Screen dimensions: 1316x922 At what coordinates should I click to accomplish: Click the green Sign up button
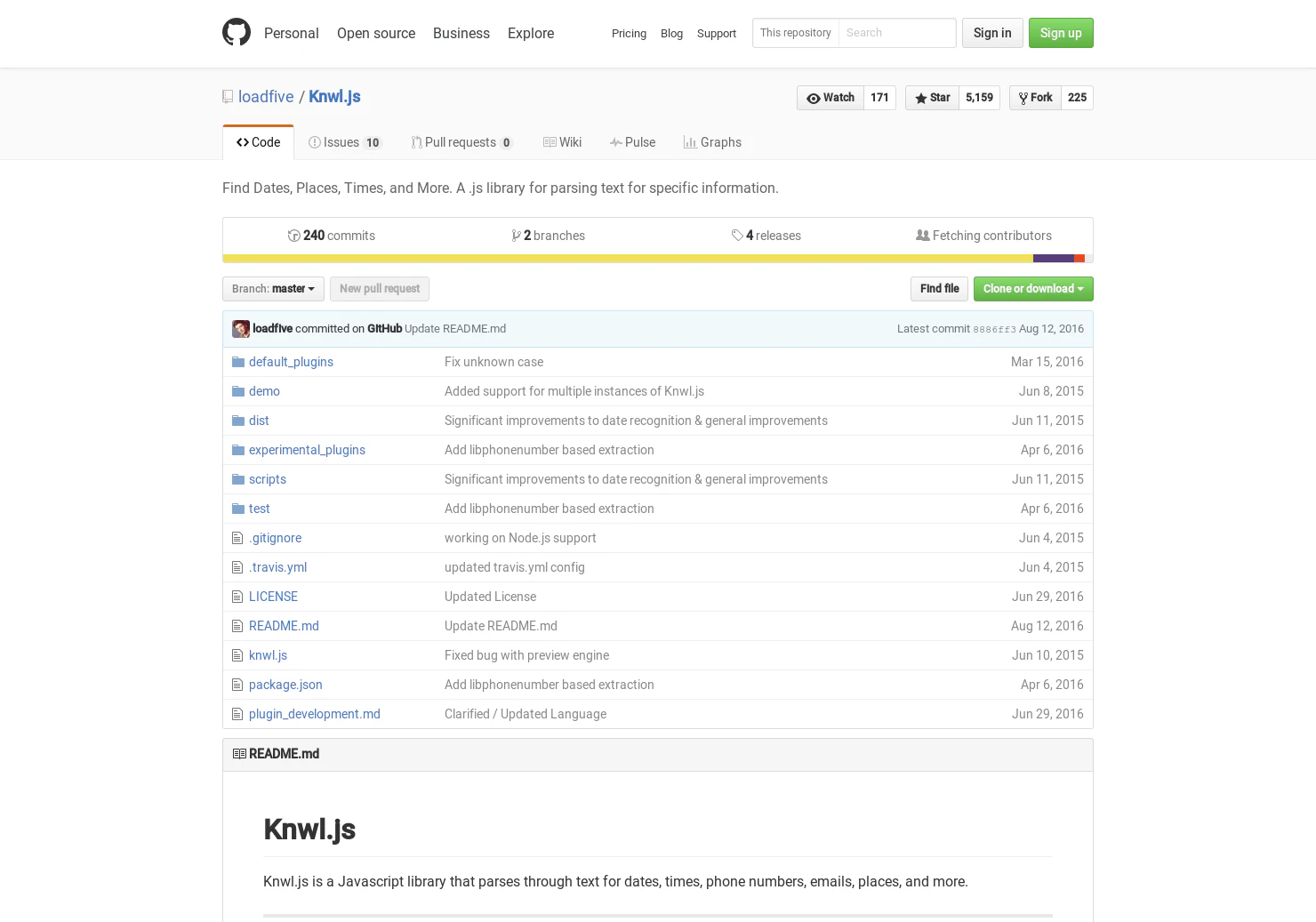pos(1061,33)
